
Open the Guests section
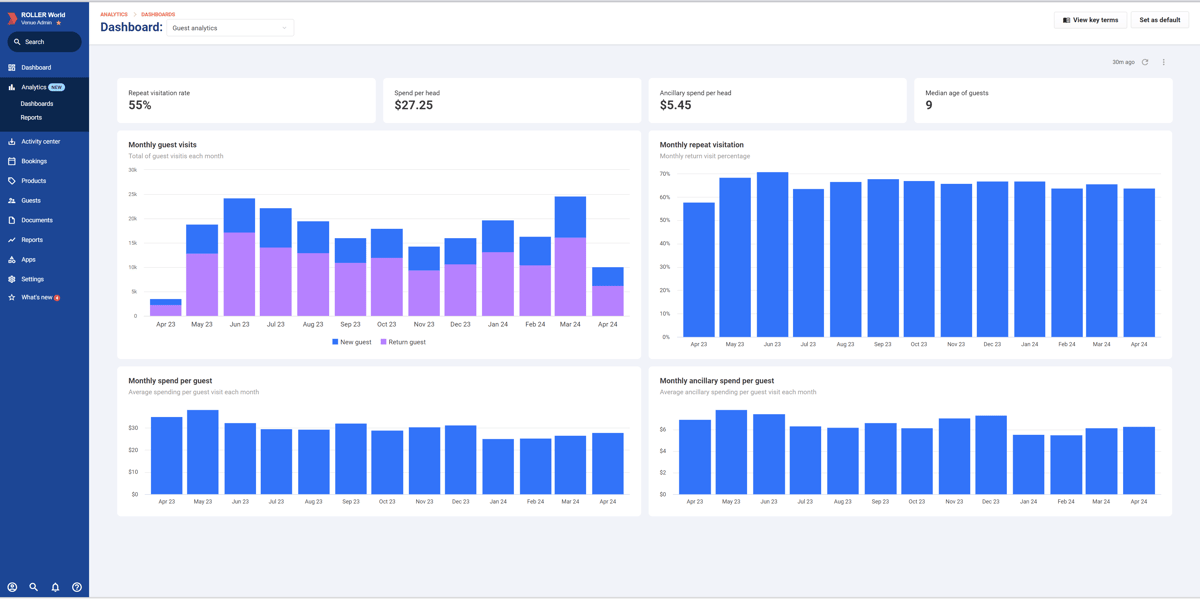[x=28, y=200]
